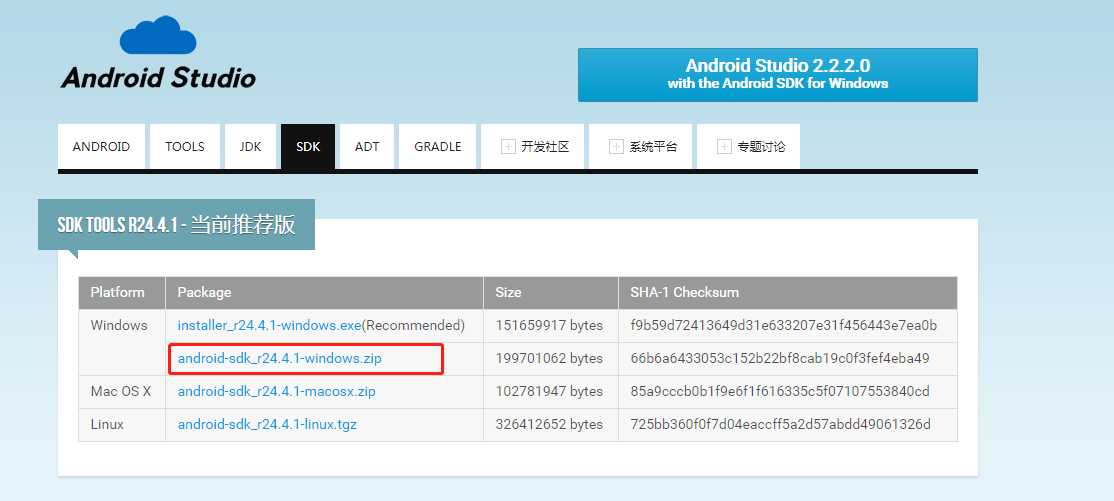Click the checksum starting with 725bb360

click(780, 424)
